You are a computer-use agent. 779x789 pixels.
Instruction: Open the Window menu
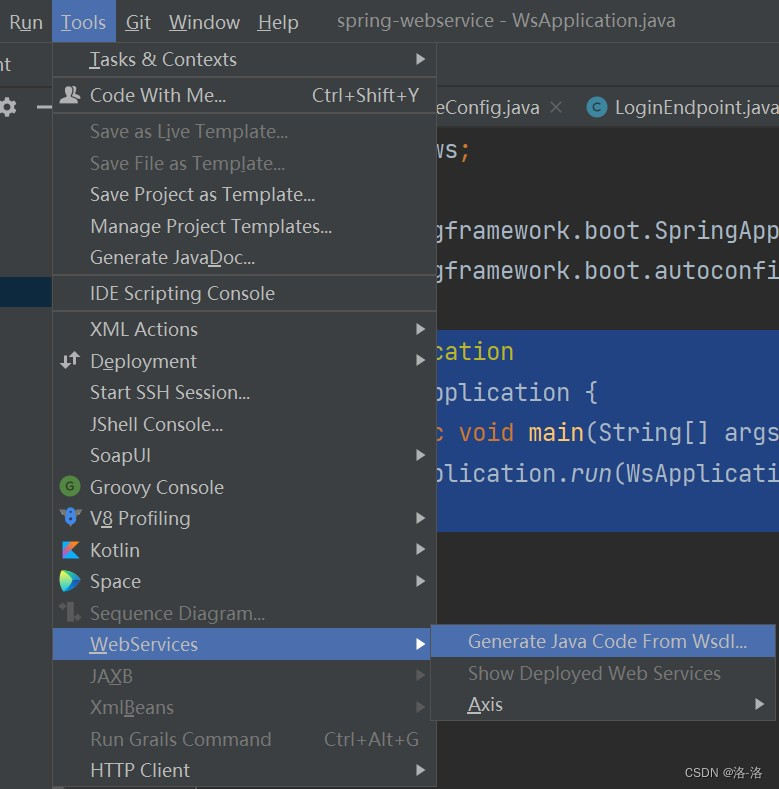(x=204, y=22)
